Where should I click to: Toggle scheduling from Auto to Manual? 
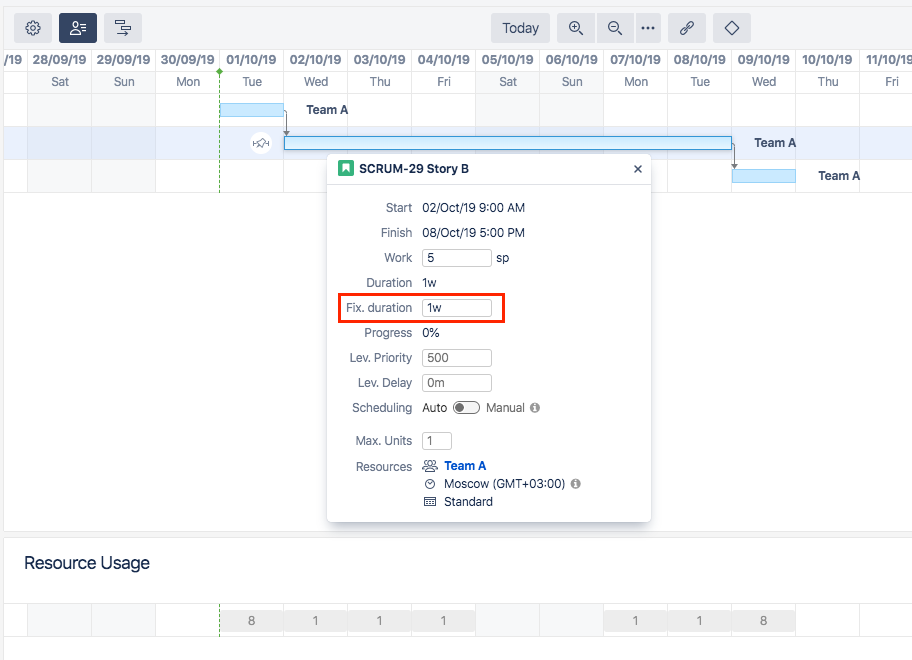(466, 408)
